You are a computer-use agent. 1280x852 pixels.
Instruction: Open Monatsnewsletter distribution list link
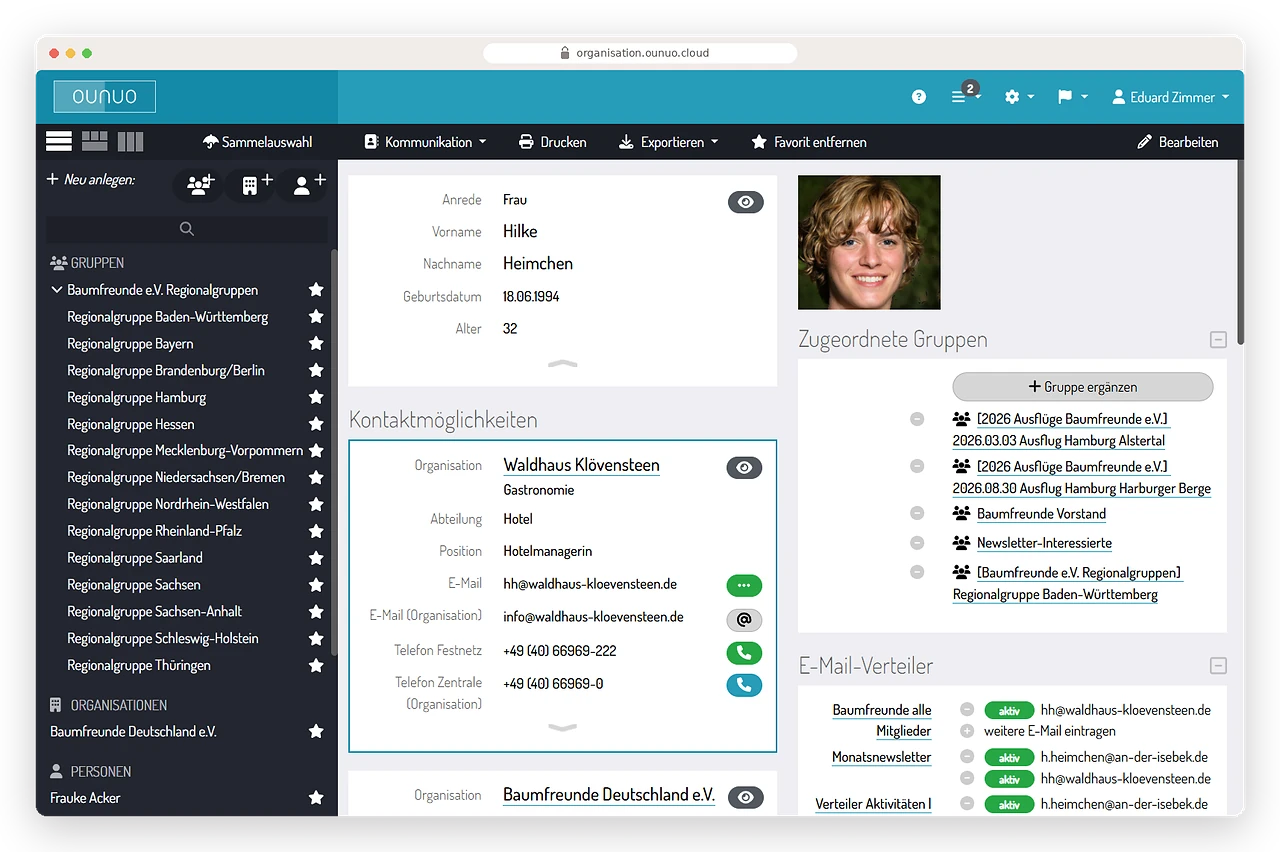point(881,758)
